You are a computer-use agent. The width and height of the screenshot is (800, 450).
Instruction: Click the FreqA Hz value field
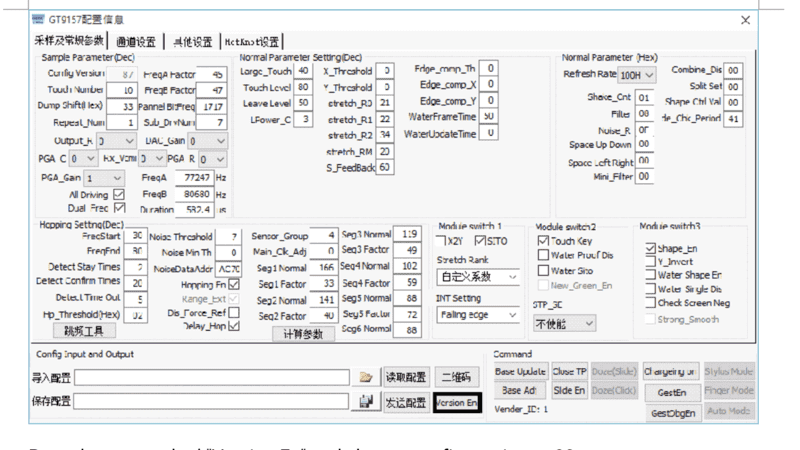click(x=194, y=178)
